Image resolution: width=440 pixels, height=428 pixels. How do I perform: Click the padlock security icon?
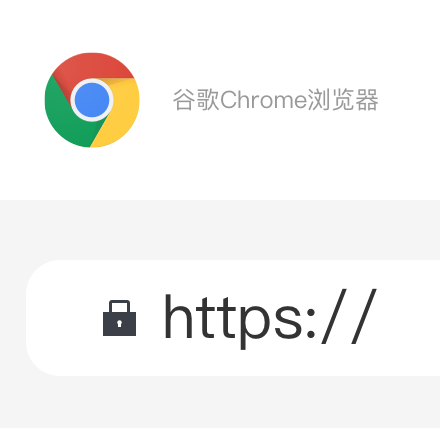(x=119, y=318)
